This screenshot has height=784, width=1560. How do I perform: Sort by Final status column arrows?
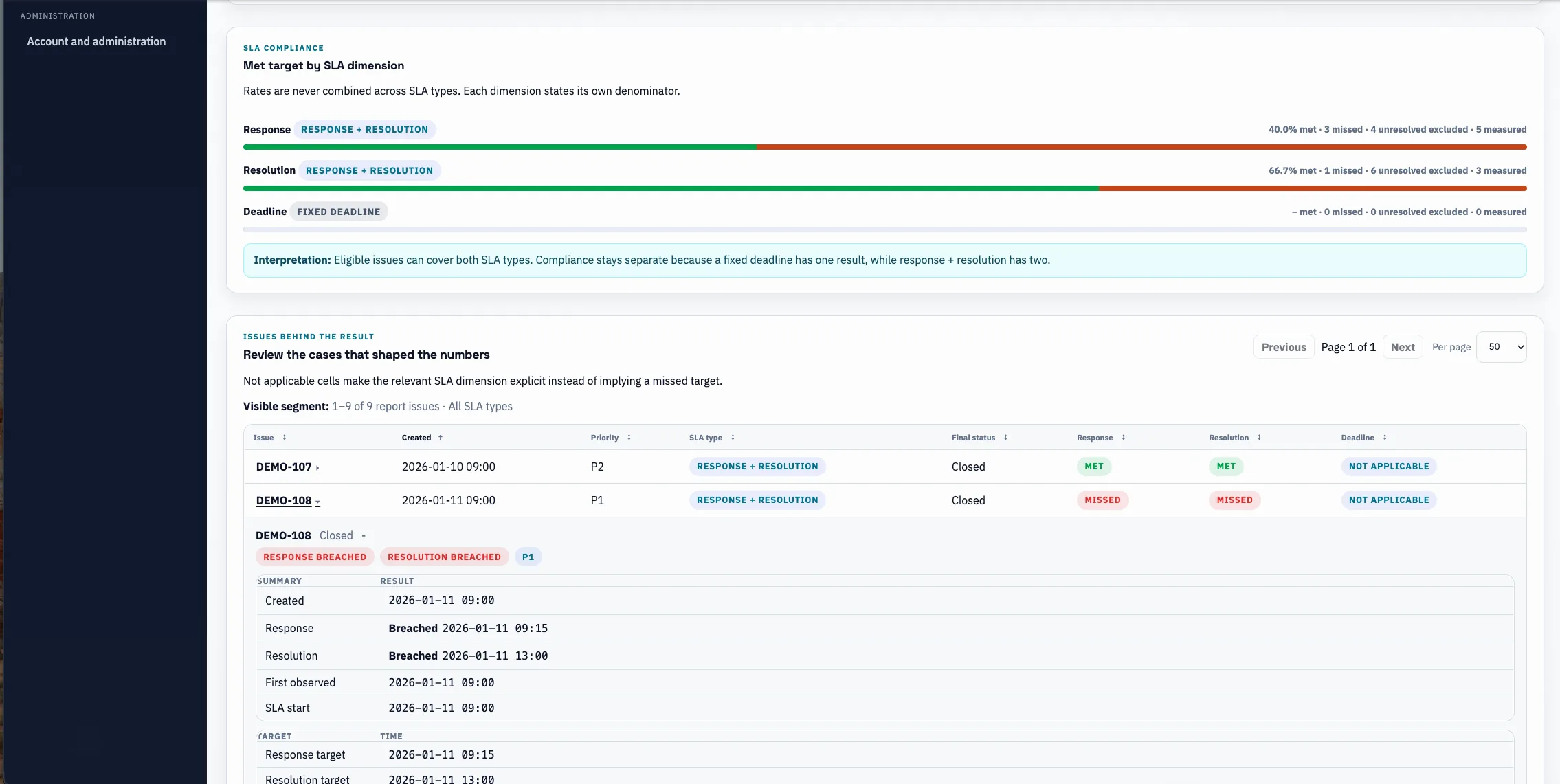(1005, 438)
